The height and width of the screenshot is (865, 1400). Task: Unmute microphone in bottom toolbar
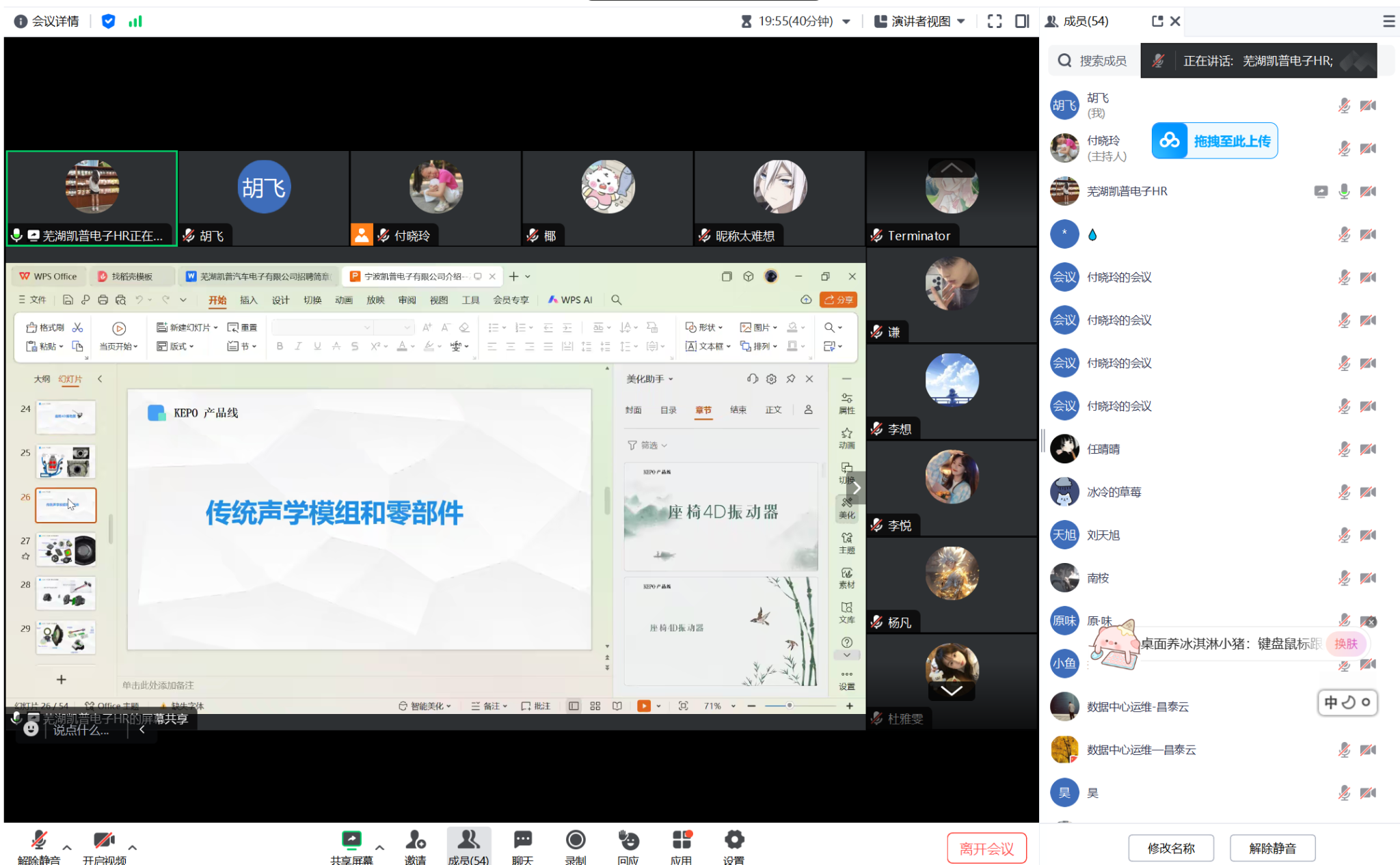(39, 842)
